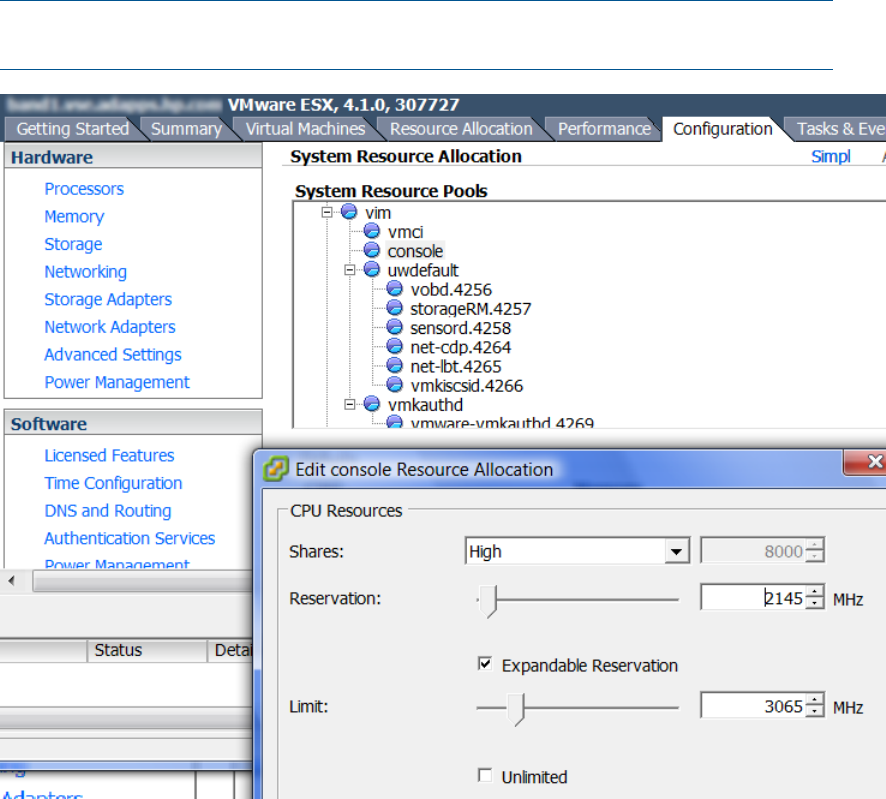Image resolution: width=886 pixels, height=799 pixels.
Task: Click the net-cdp.4264 pool icon
Action: (394, 347)
